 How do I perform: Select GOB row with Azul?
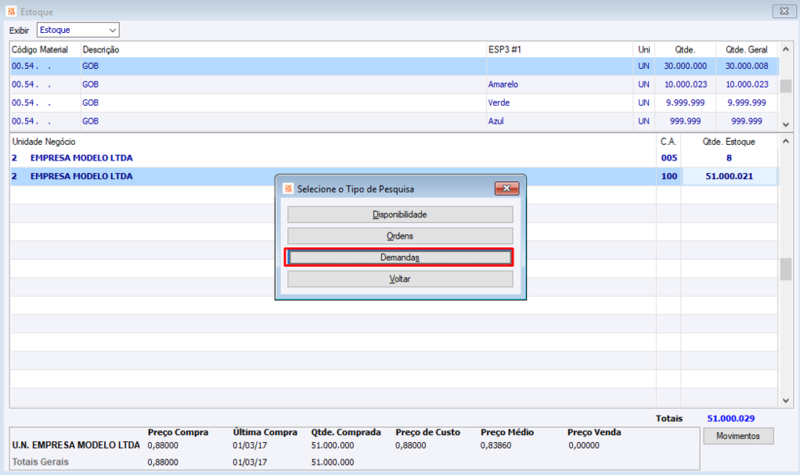tap(394, 121)
